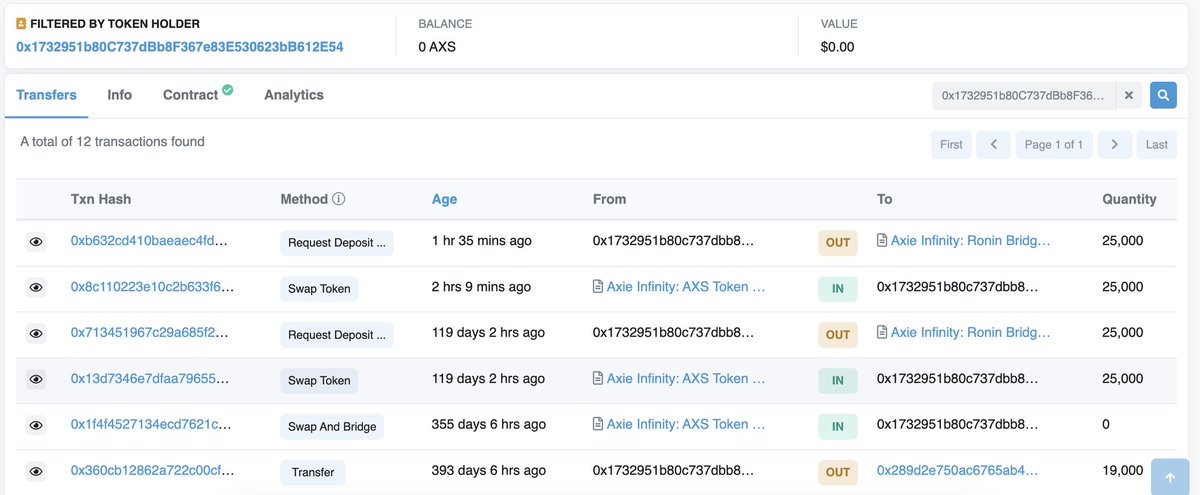Open Ronin Bridge link in the Request Deposit row aged 119 days

(x=971, y=333)
